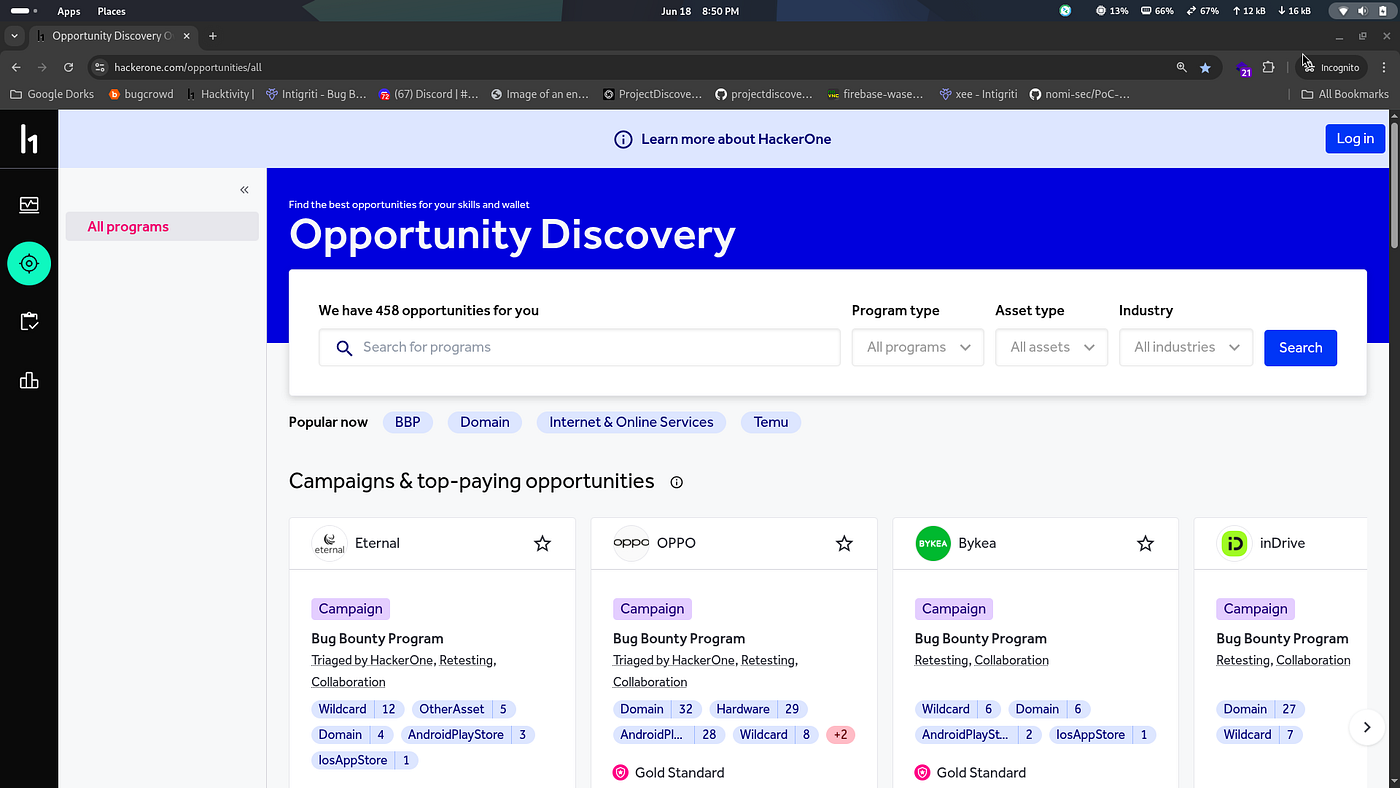Open Triaged by HackerOne link on Eternal card
This screenshot has height=788, width=1400.
(372, 660)
